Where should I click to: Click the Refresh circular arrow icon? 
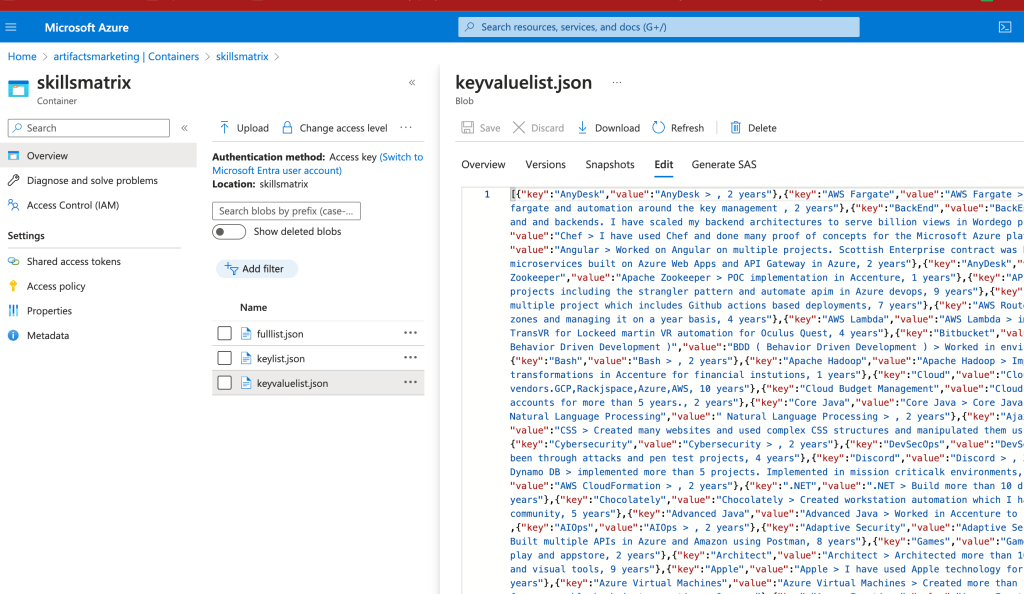click(x=658, y=127)
